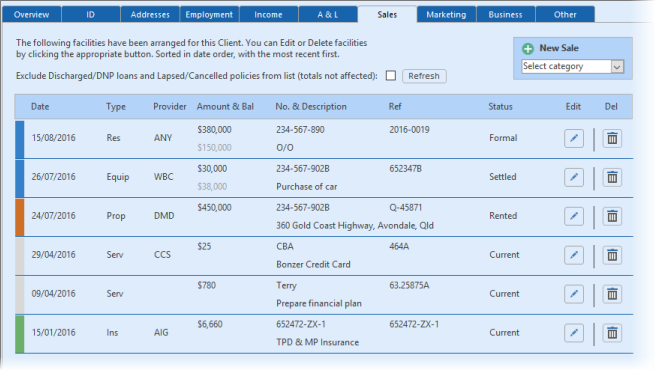Click the WBC provider cell
The height and width of the screenshot is (371, 656).
point(164,177)
